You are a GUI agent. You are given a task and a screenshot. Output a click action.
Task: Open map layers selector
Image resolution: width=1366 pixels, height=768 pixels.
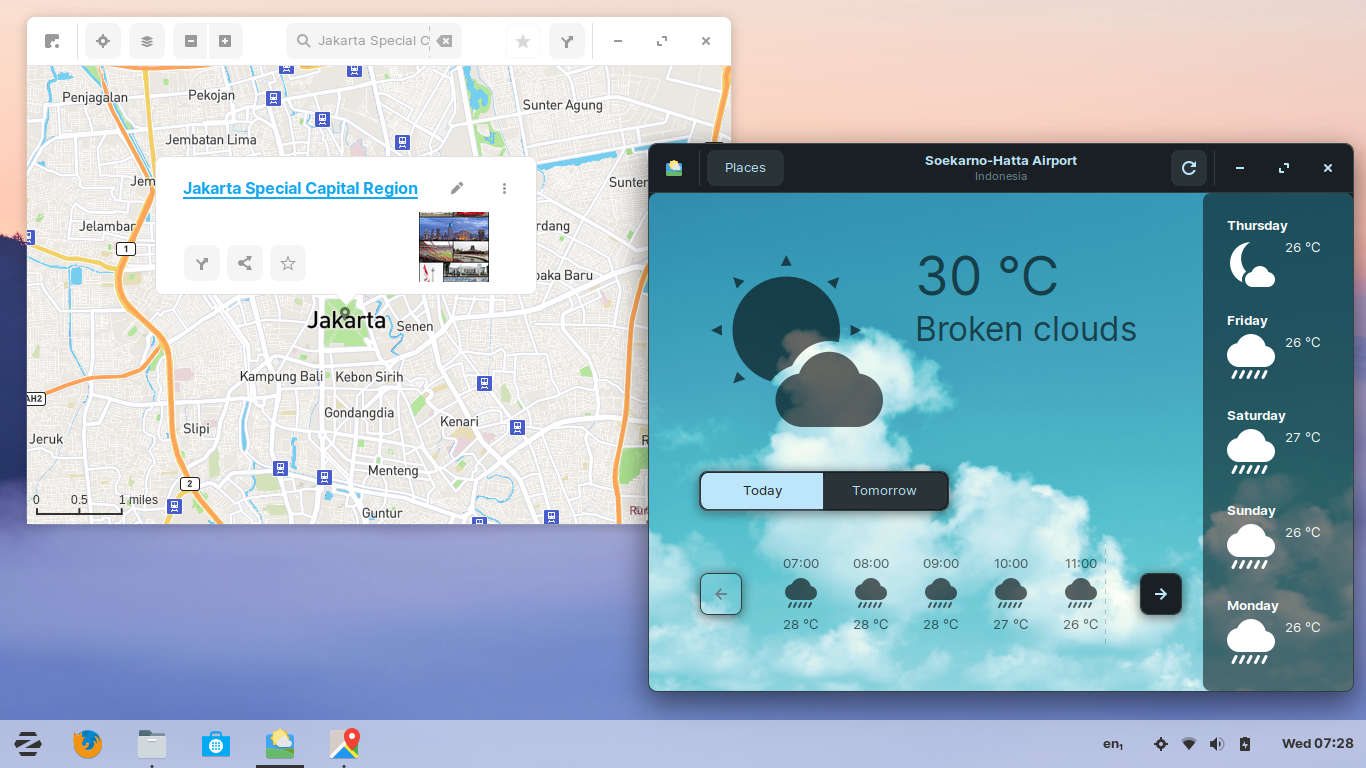147,41
